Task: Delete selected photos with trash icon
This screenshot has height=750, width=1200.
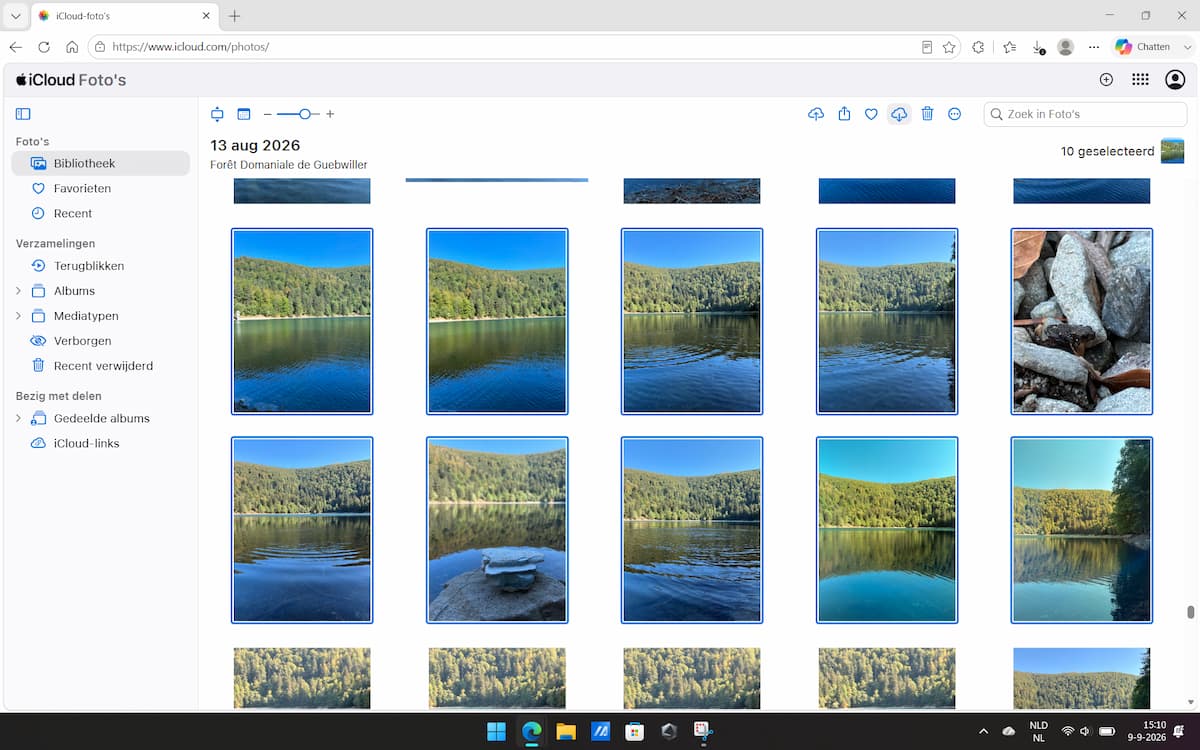Action: tap(927, 114)
